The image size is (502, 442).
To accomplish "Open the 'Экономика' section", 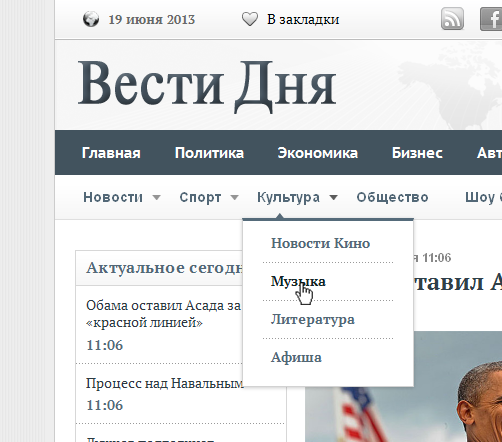I will pos(318,153).
